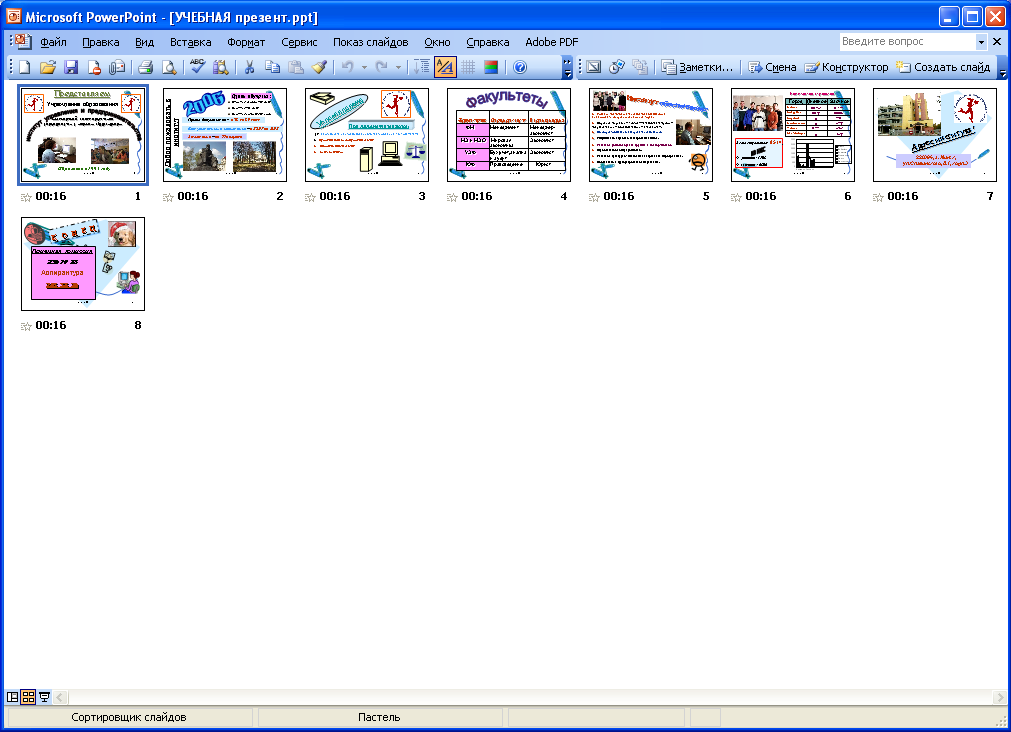Open the Формат menu
This screenshot has height=732, width=1011.
(x=246, y=42)
